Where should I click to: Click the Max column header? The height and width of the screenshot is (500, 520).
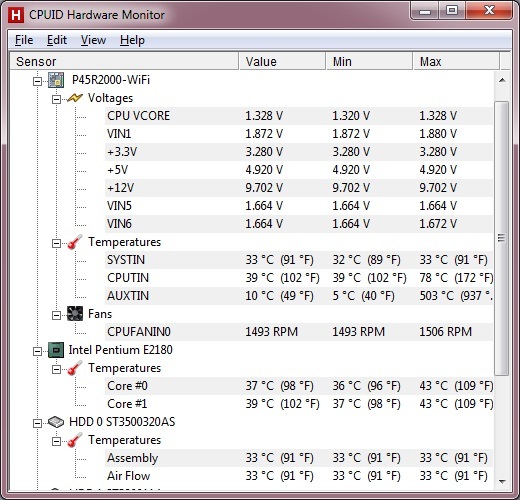point(456,61)
